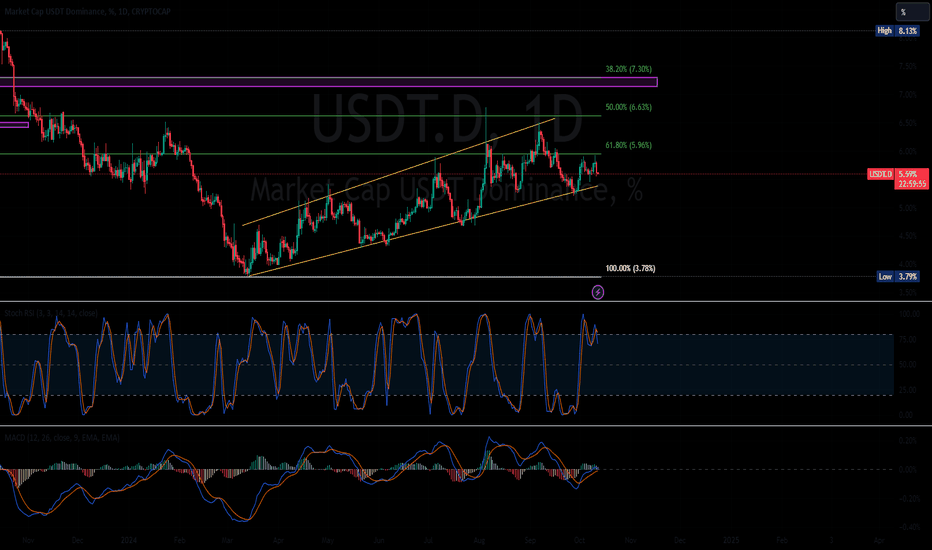Click the 50.00 Stoch RSI scale value

907,364
